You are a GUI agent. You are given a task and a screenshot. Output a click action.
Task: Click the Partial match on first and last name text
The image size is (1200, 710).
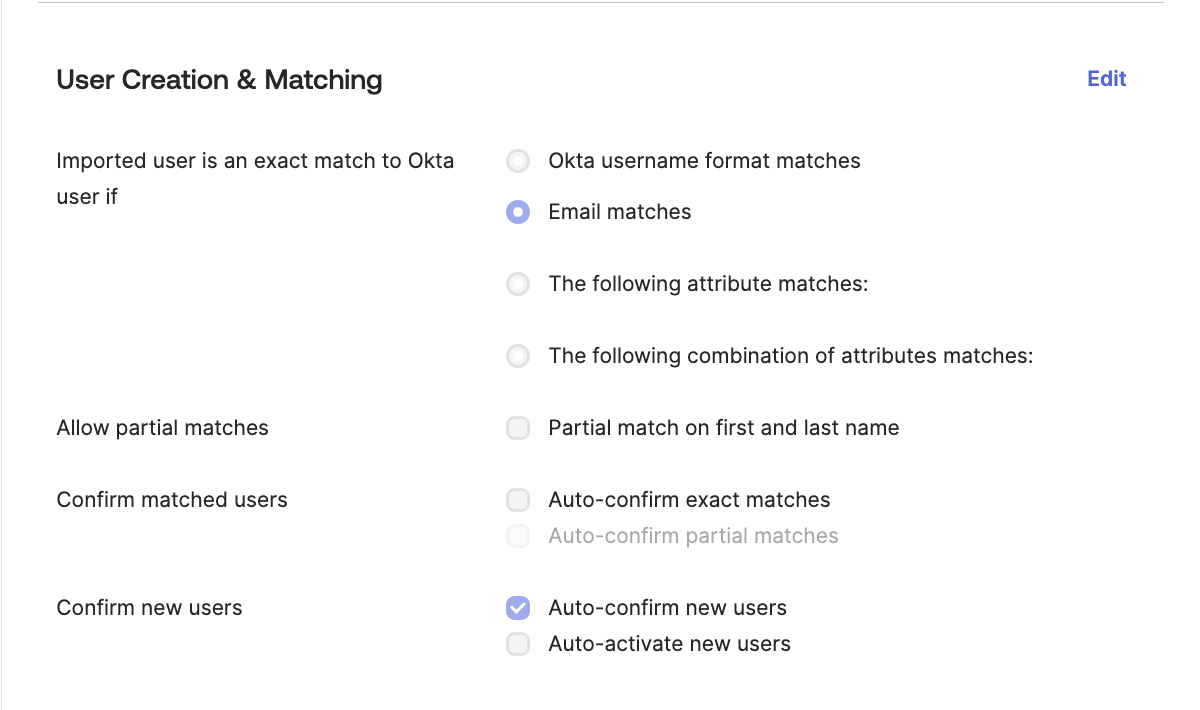(724, 428)
